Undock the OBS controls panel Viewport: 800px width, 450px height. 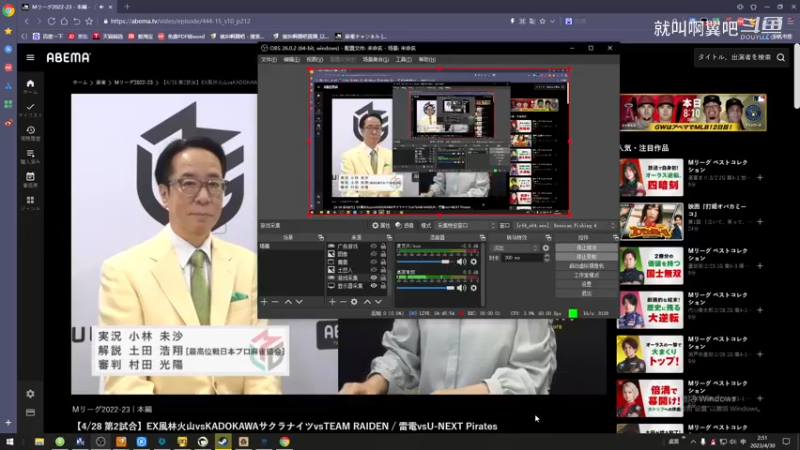coord(615,238)
